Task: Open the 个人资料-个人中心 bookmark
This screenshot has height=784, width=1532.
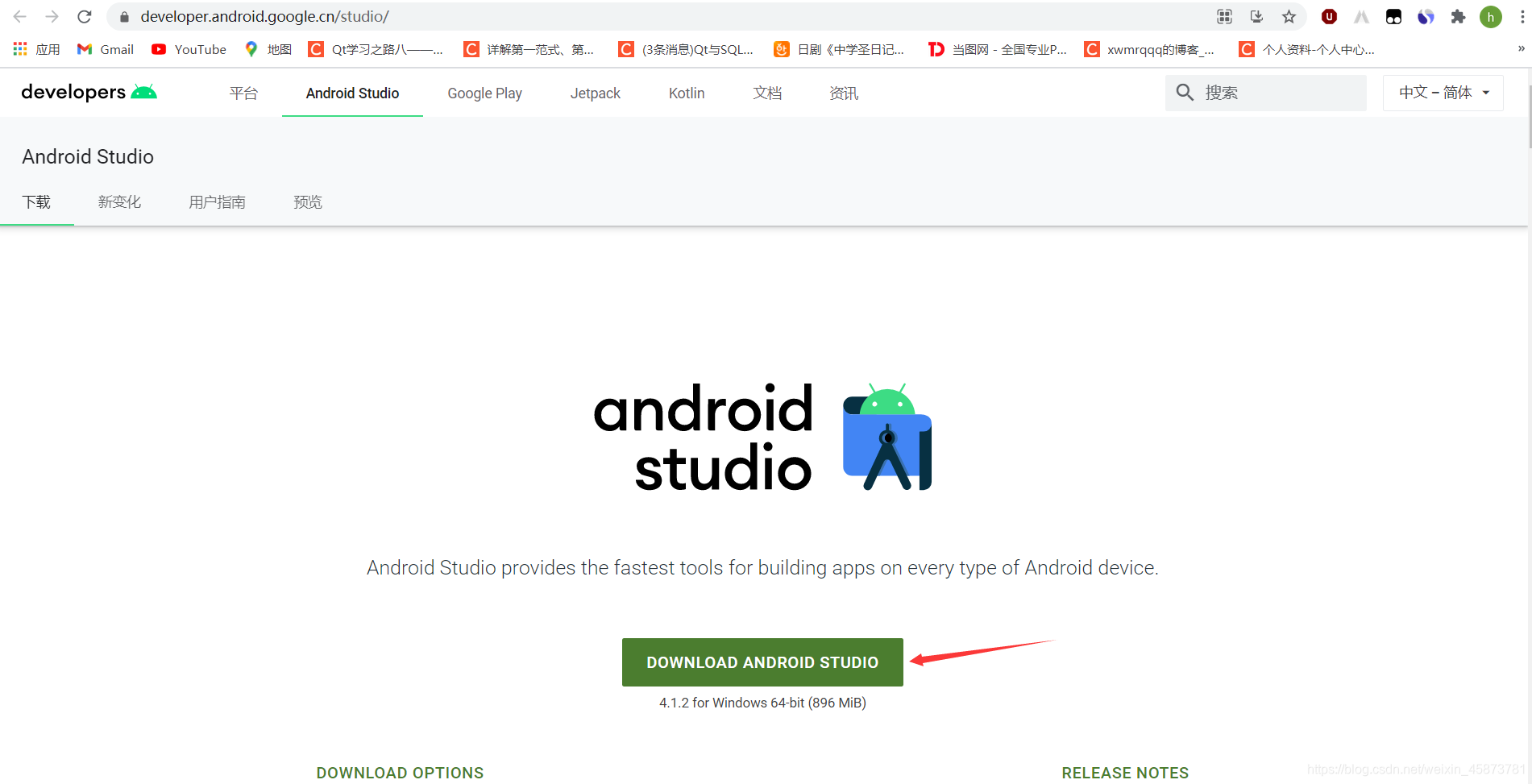Action: coord(1307,49)
